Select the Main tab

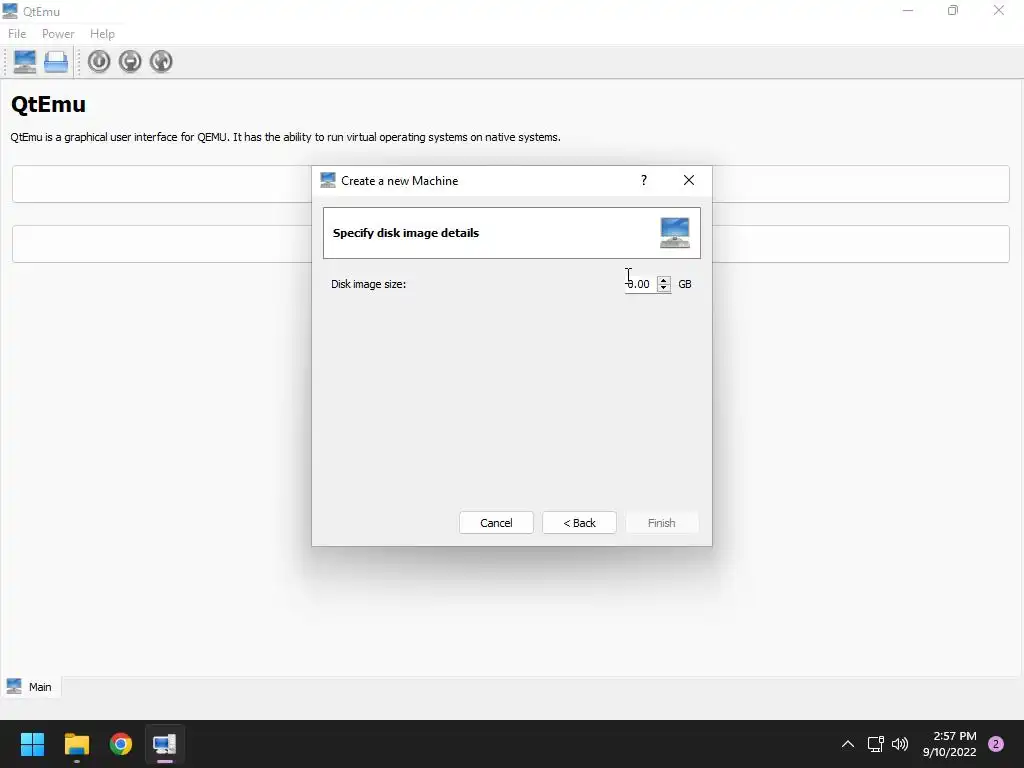30,687
